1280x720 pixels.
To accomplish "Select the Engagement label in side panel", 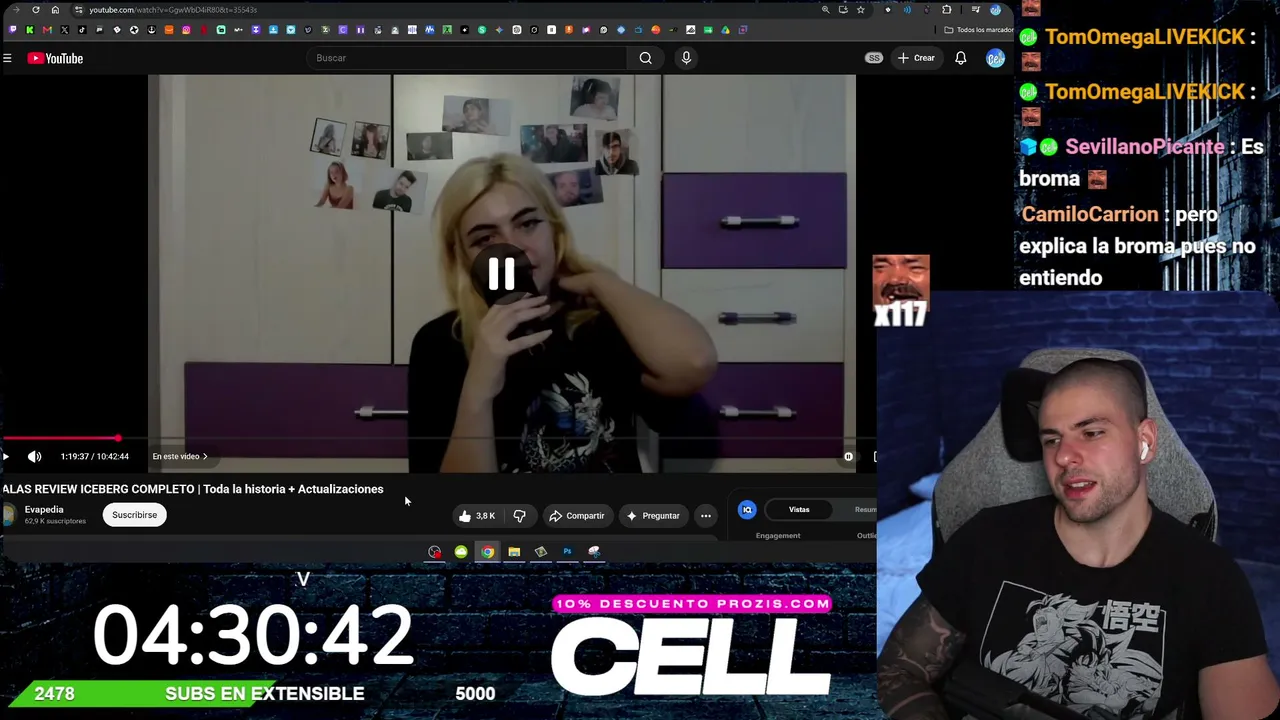I will [x=778, y=536].
